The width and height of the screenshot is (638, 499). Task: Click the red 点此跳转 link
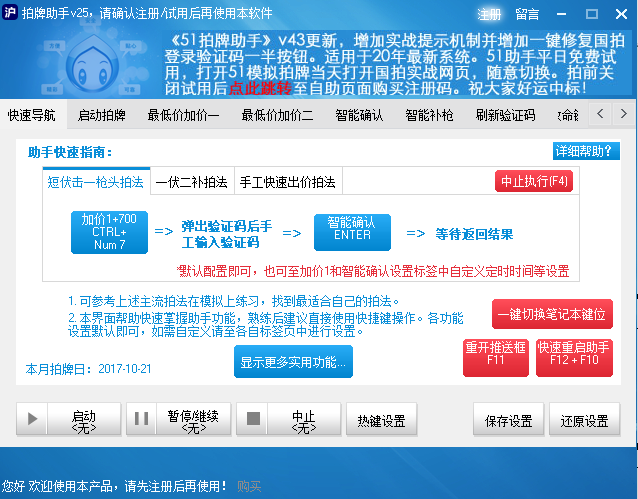tap(260, 88)
